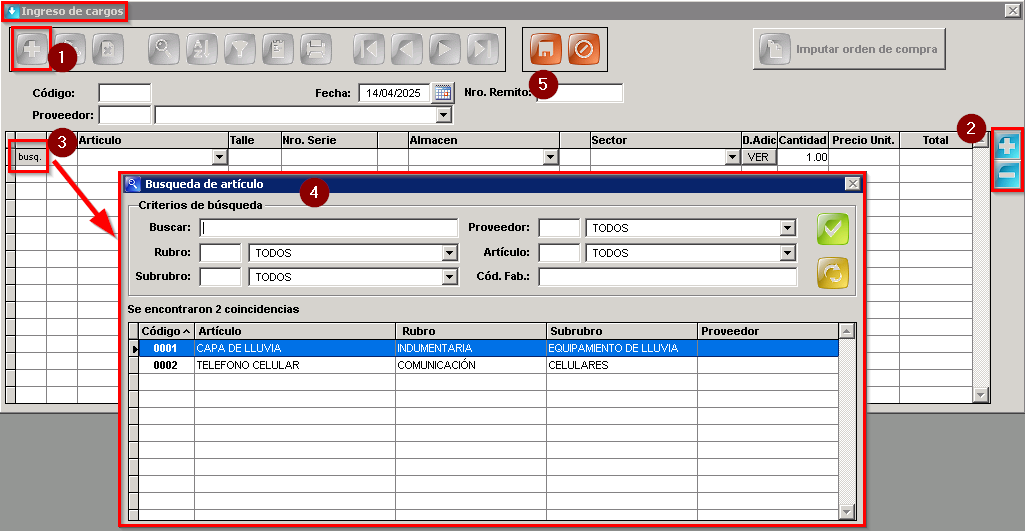
Task: Click Imputar orden de compra button
Action: tap(849, 49)
